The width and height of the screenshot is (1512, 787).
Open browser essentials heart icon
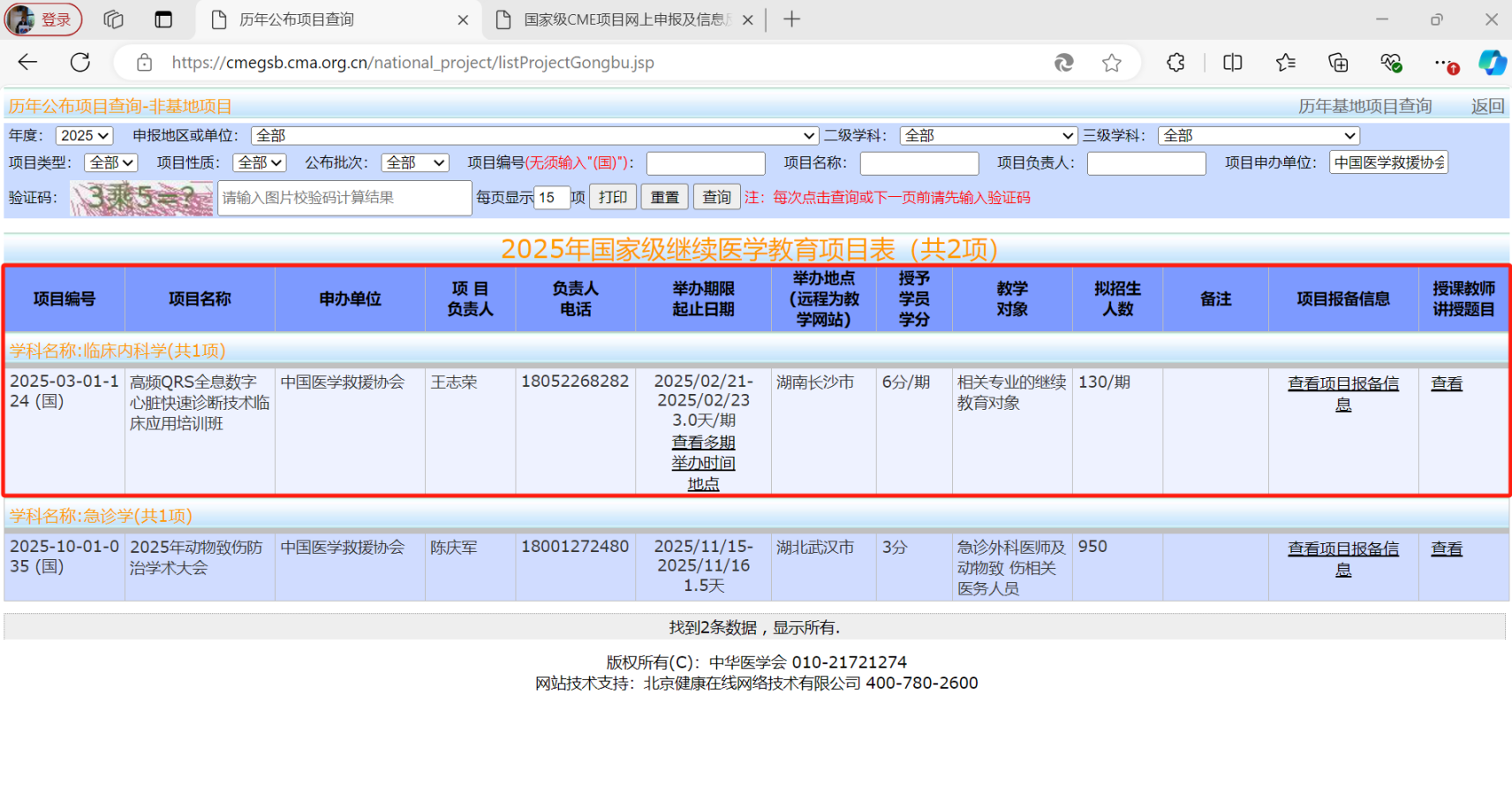1391,63
